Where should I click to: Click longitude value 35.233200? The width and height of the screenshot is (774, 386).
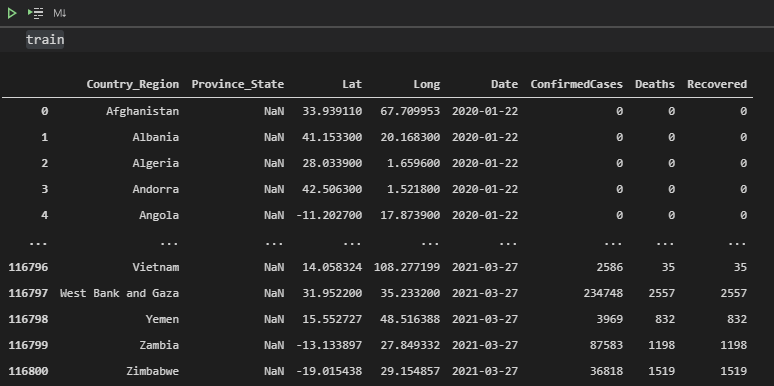(410, 293)
